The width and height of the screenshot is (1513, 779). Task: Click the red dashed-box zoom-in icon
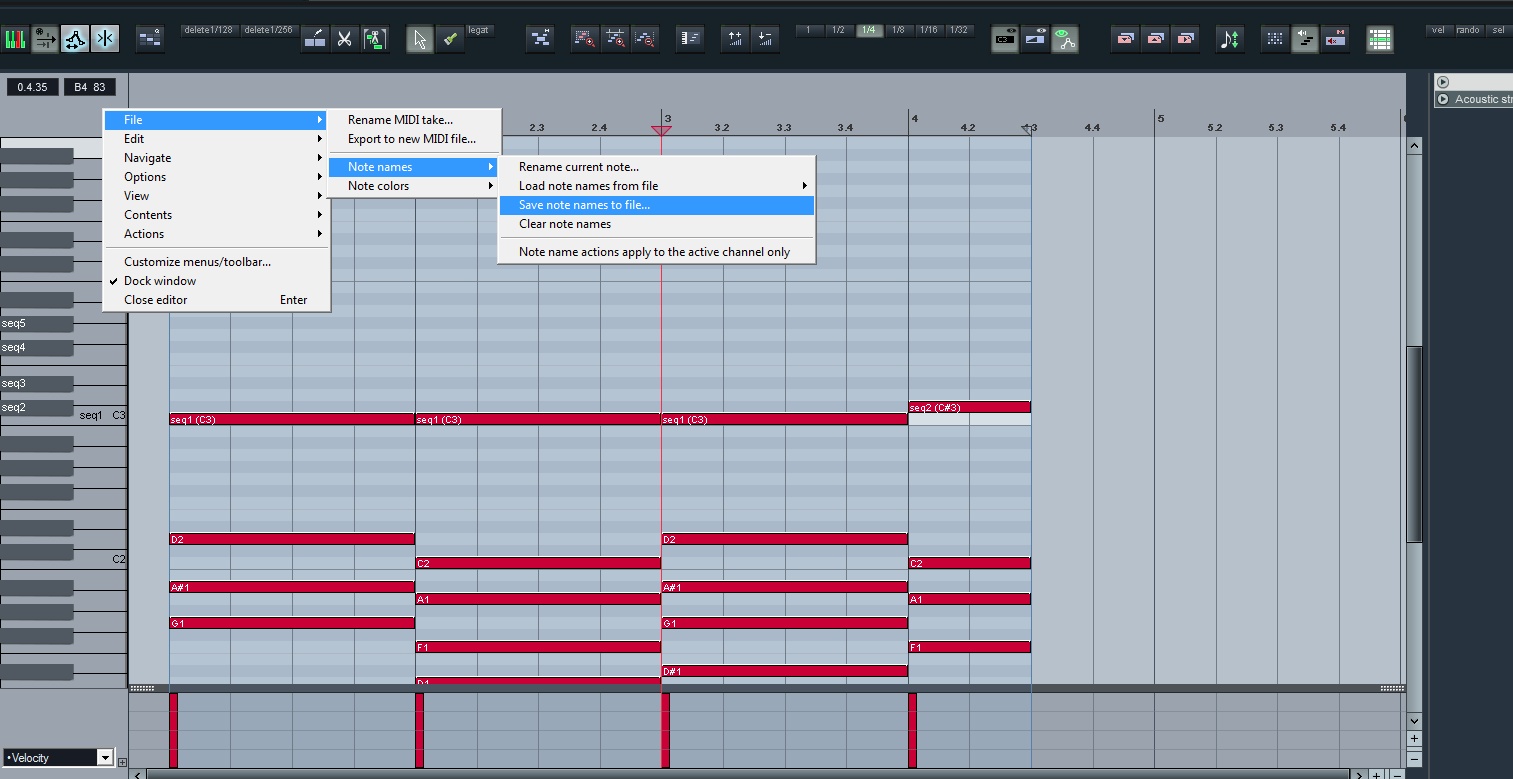(x=585, y=39)
